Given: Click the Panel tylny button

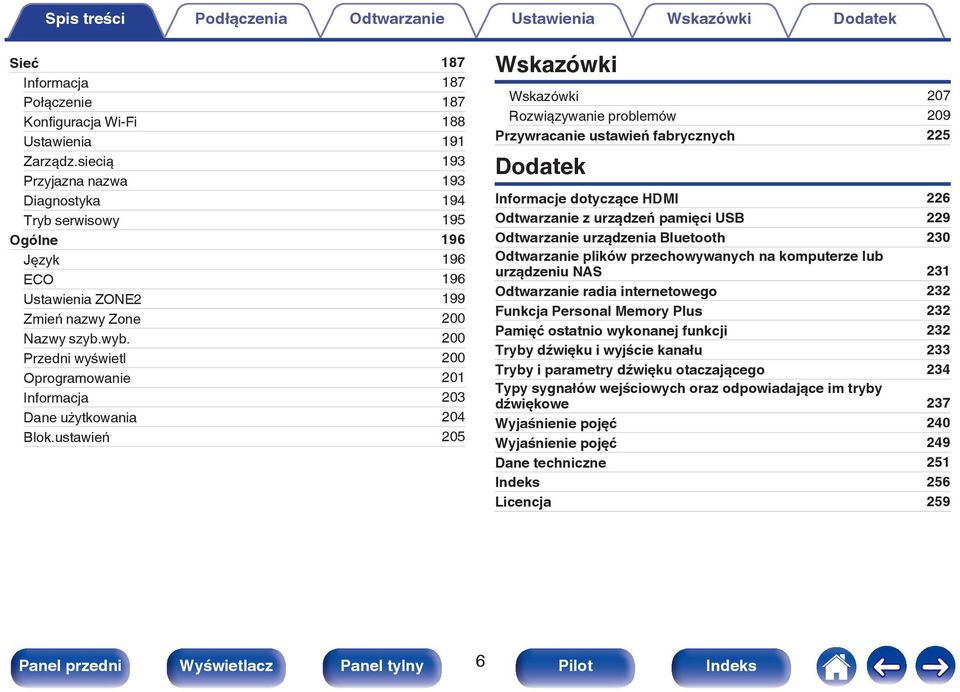Looking at the screenshot, I should (382, 666).
